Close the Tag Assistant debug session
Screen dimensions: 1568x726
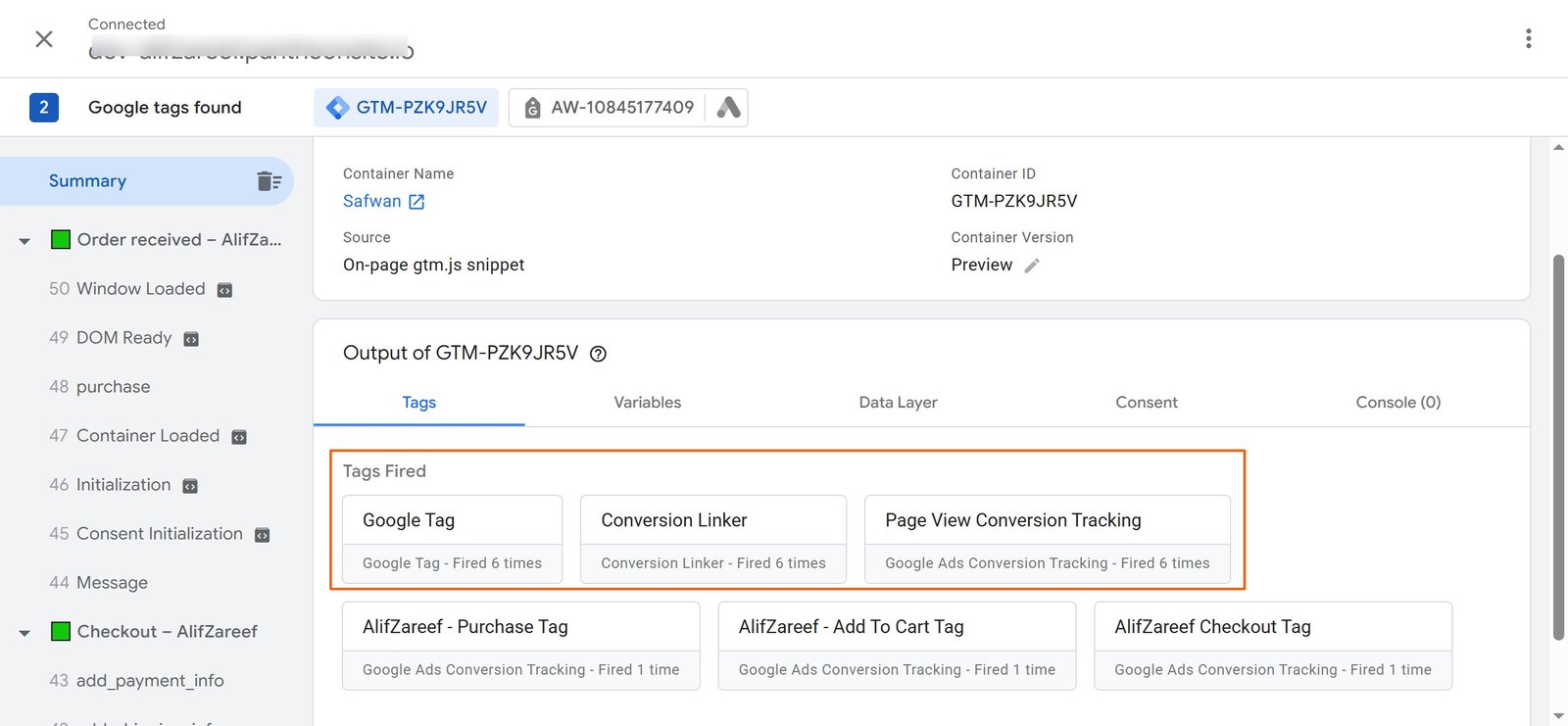[x=44, y=38]
